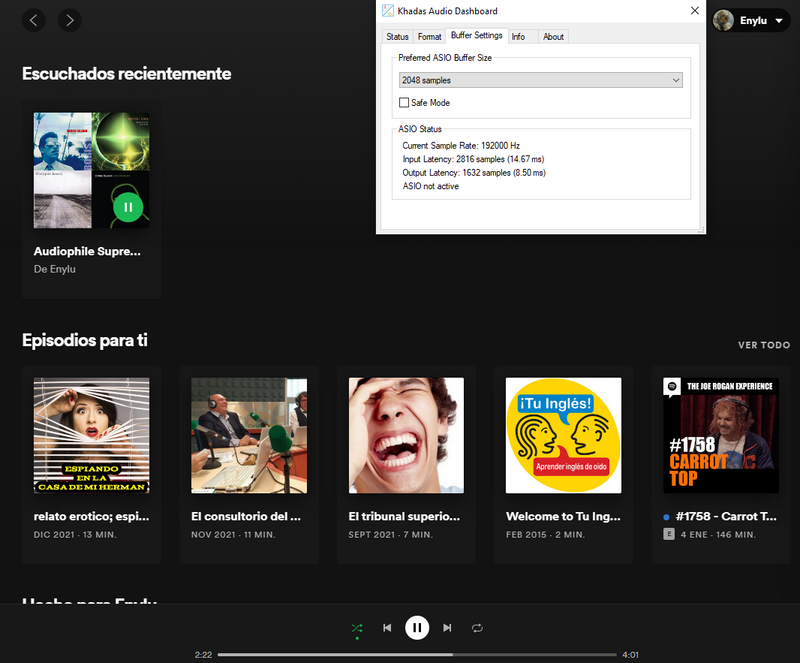Image resolution: width=800 pixels, height=663 pixels.
Task: Click the SEPT 2021 · 7 MIN. label
Action: (x=390, y=535)
